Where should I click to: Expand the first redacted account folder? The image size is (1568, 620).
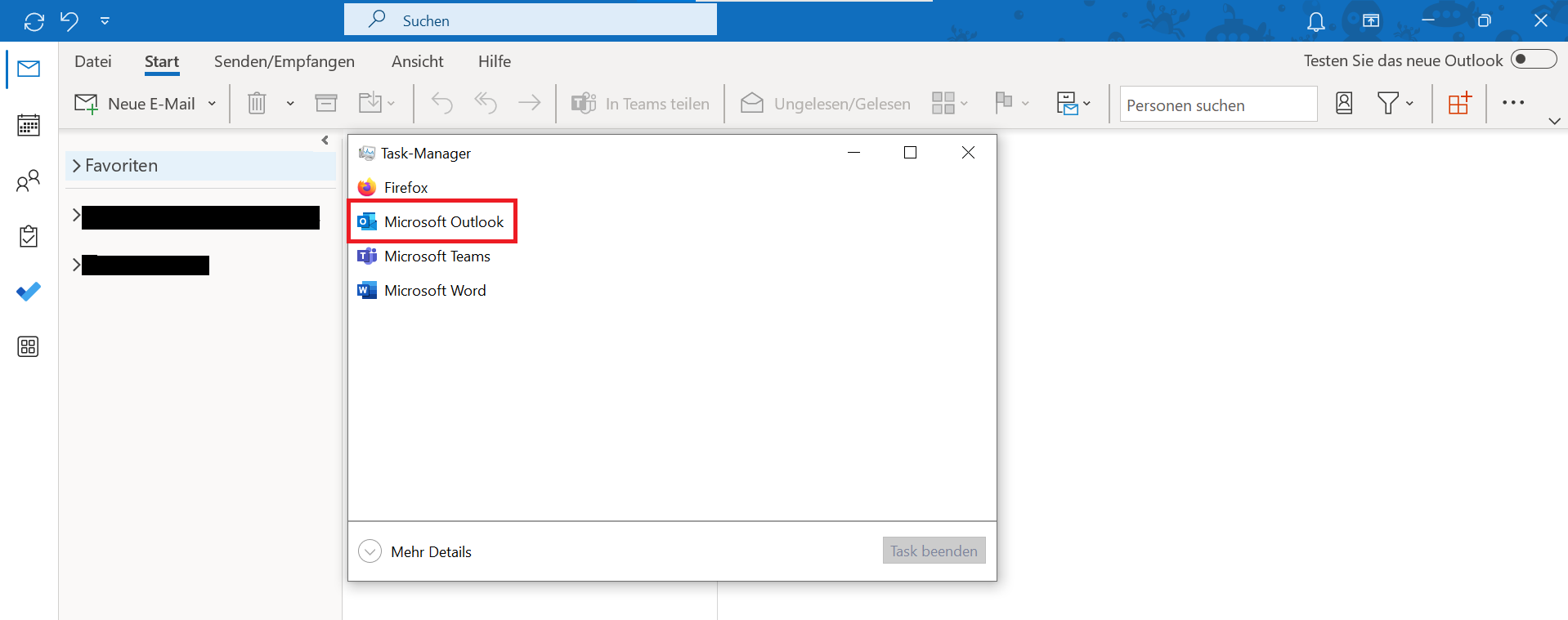pyautogui.click(x=76, y=215)
